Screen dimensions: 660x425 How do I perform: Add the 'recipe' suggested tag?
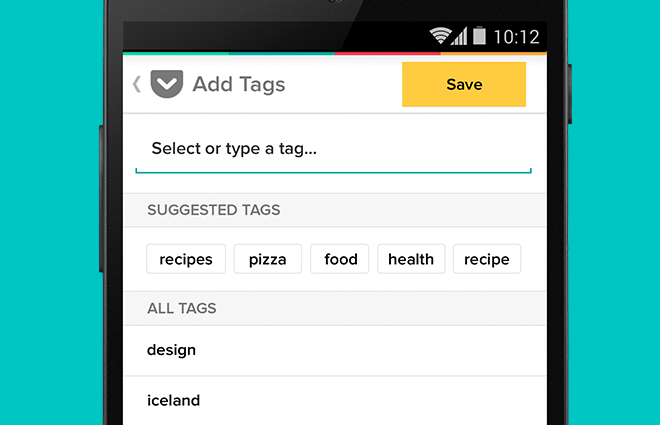487,259
